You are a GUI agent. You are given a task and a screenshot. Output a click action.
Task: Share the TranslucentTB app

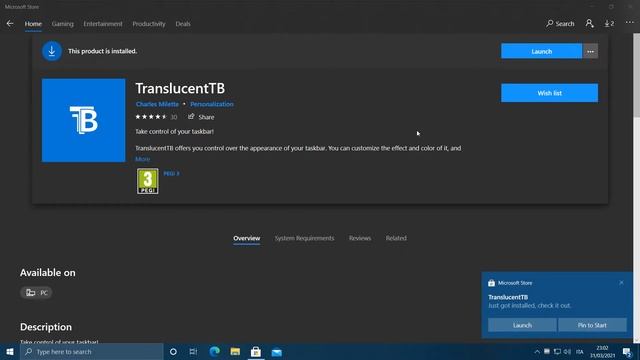tap(201, 117)
